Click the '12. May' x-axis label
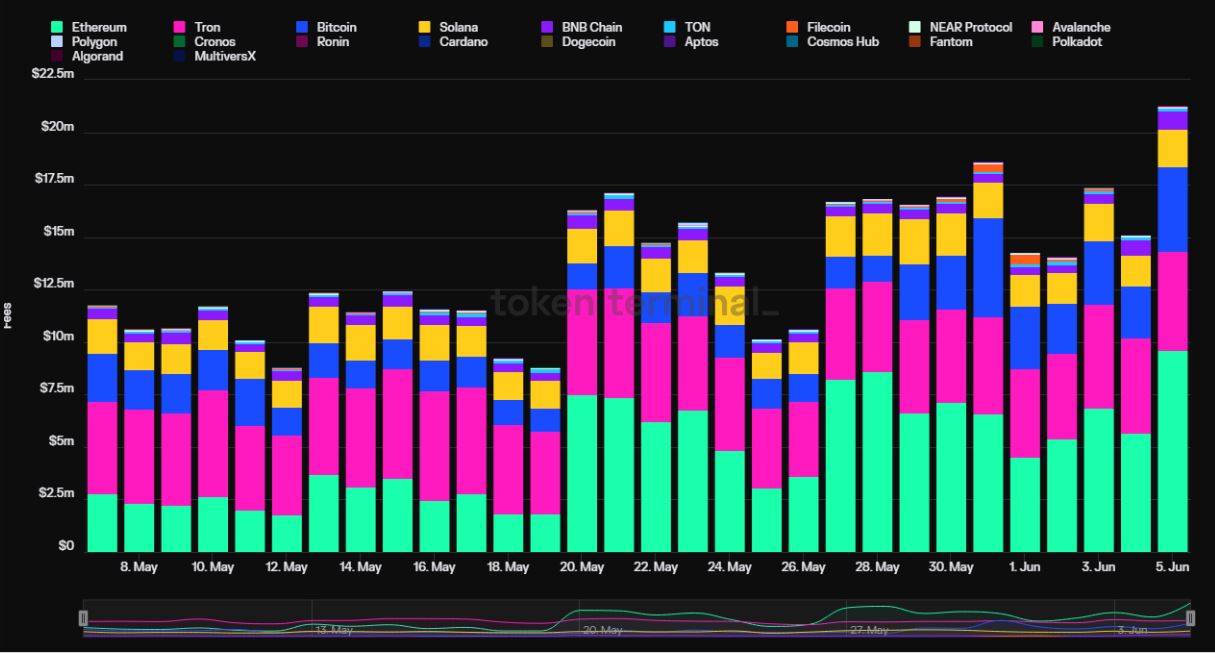 click(x=287, y=567)
